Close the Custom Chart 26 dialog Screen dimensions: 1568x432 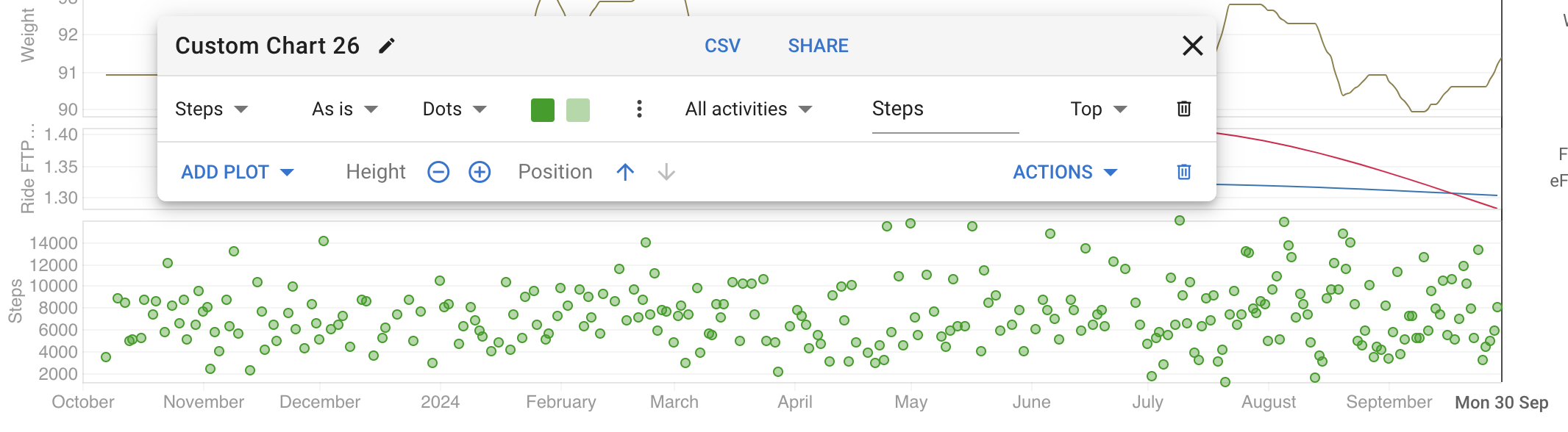click(1192, 46)
